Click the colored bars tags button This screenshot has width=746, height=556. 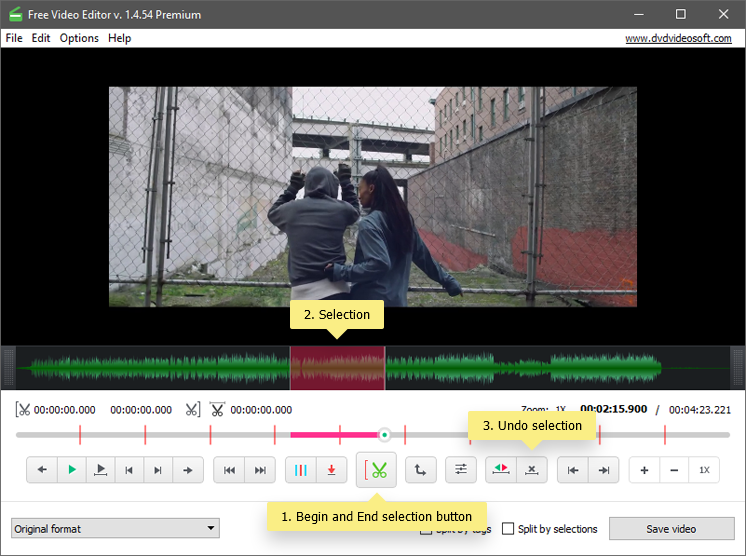click(x=301, y=470)
